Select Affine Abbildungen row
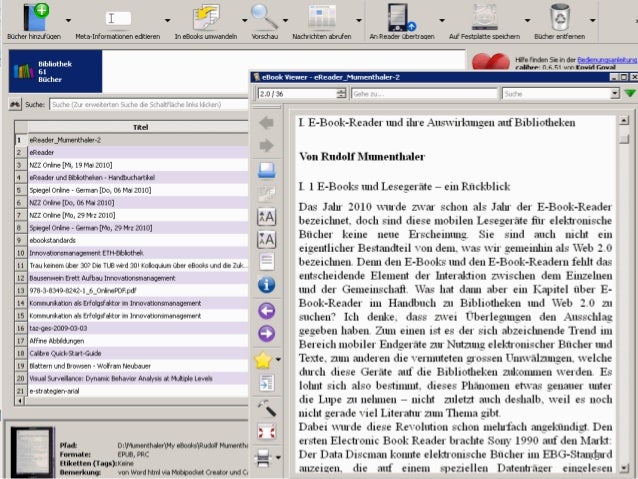This screenshot has height=479, width=638. click(x=138, y=341)
